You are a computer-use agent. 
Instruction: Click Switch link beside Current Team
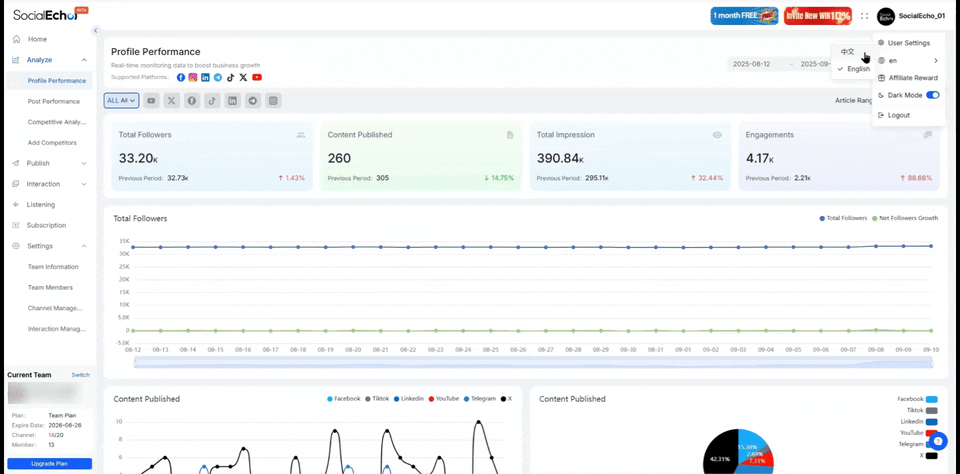[x=80, y=375]
